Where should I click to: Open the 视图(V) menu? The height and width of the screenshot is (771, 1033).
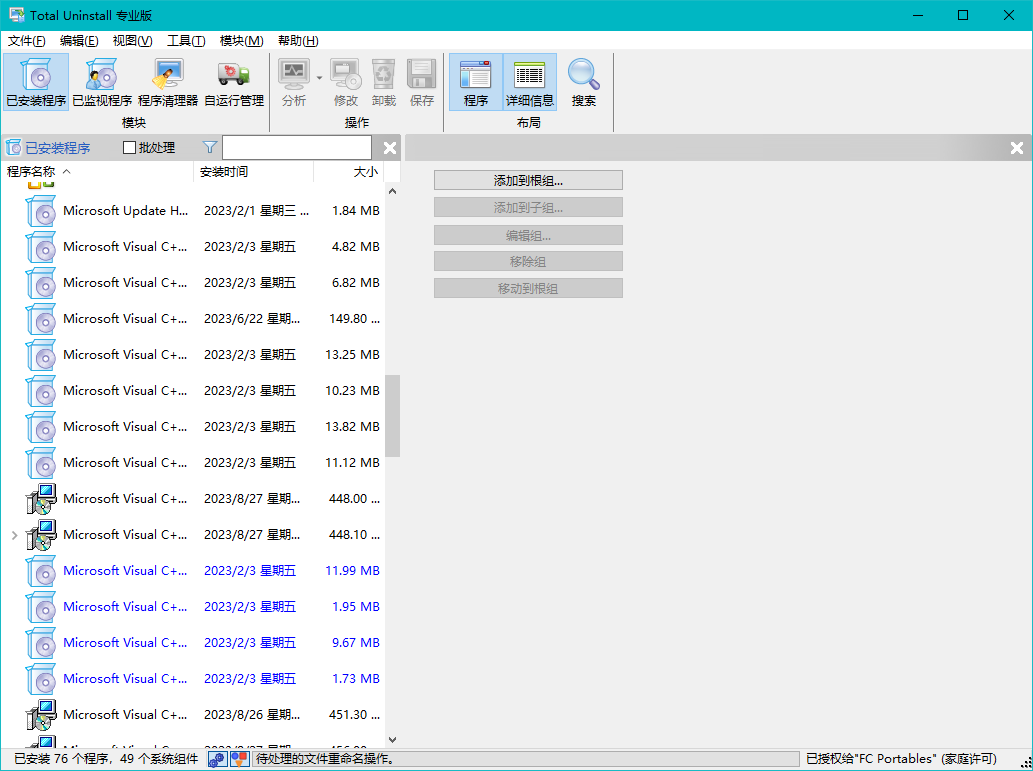click(x=132, y=41)
